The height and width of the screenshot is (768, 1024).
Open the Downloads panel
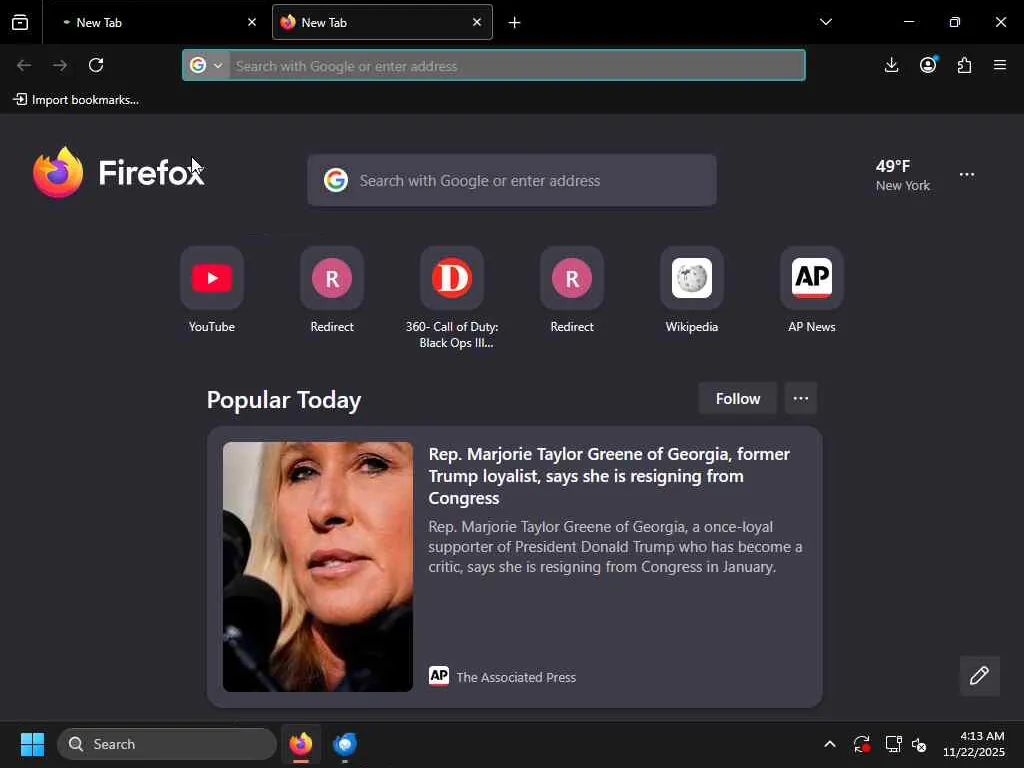[x=891, y=65]
